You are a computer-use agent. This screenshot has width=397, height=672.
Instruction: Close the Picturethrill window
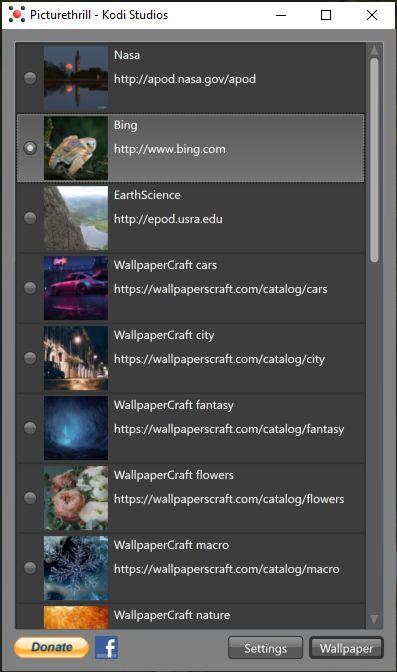(372, 15)
